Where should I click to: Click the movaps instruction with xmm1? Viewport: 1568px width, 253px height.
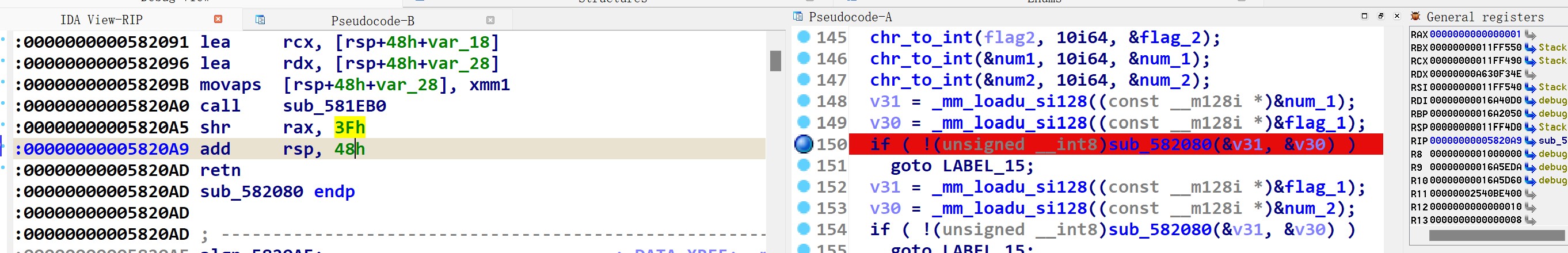[354, 85]
